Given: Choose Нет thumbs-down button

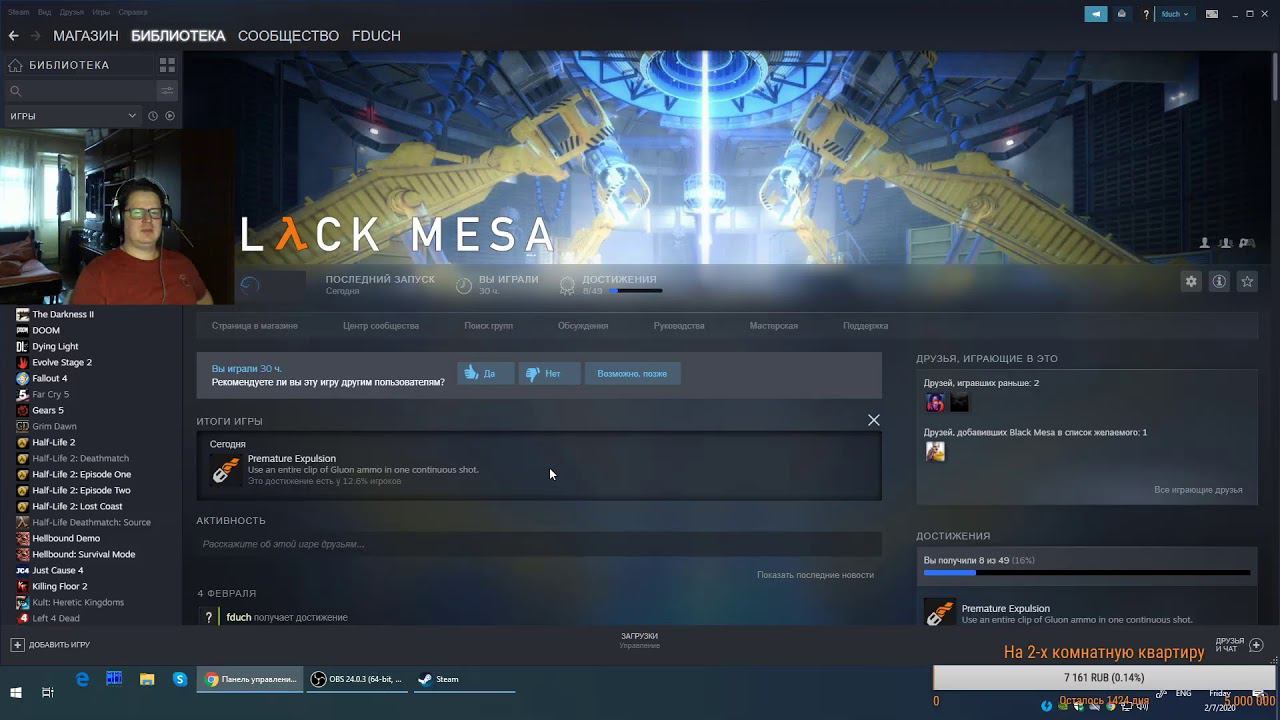Looking at the screenshot, I should [x=549, y=374].
